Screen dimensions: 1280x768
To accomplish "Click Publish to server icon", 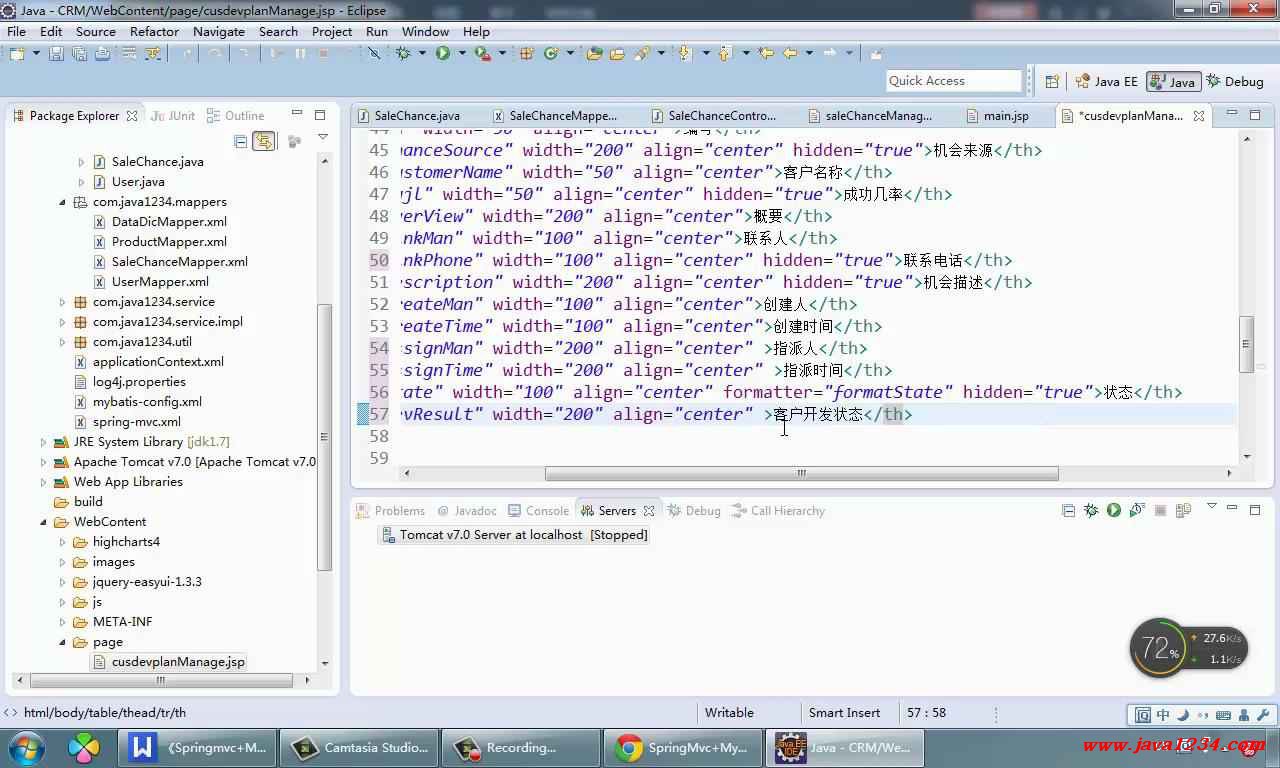I will click(x=1183, y=510).
